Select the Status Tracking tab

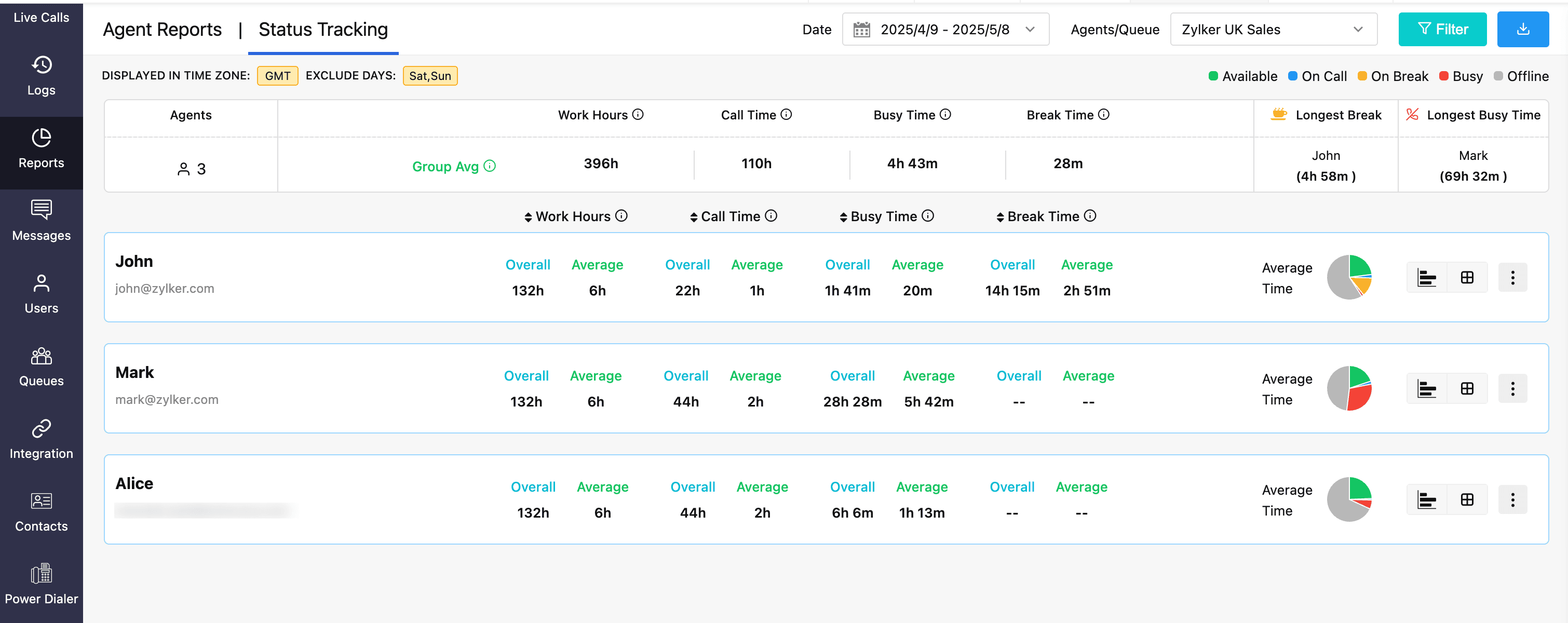(x=322, y=29)
